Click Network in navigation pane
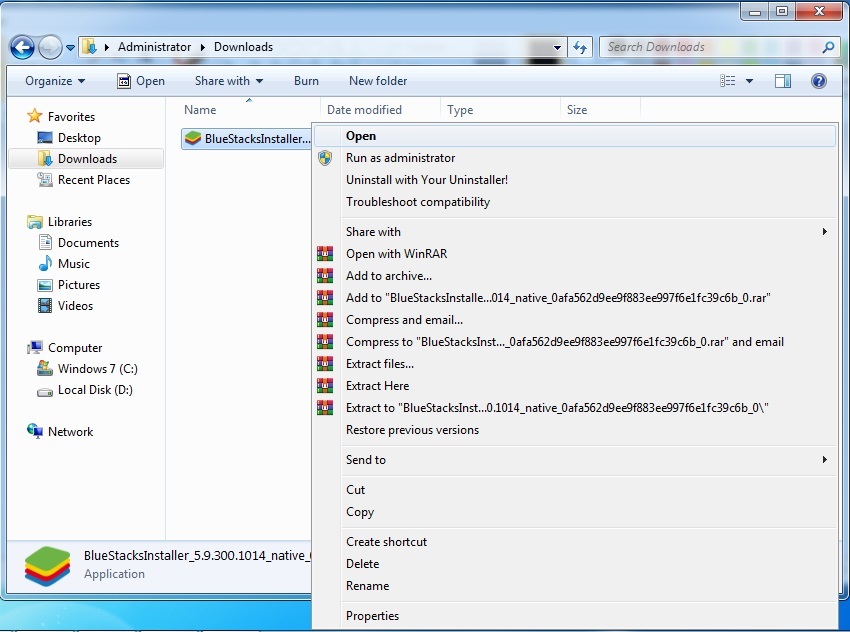Viewport: 850px width, 632px height. tap(70, 432)
